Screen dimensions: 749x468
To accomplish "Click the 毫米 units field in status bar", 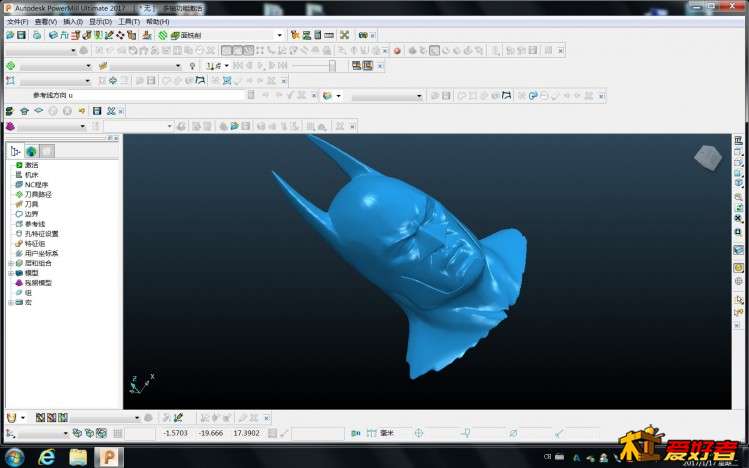I will 387,433.
